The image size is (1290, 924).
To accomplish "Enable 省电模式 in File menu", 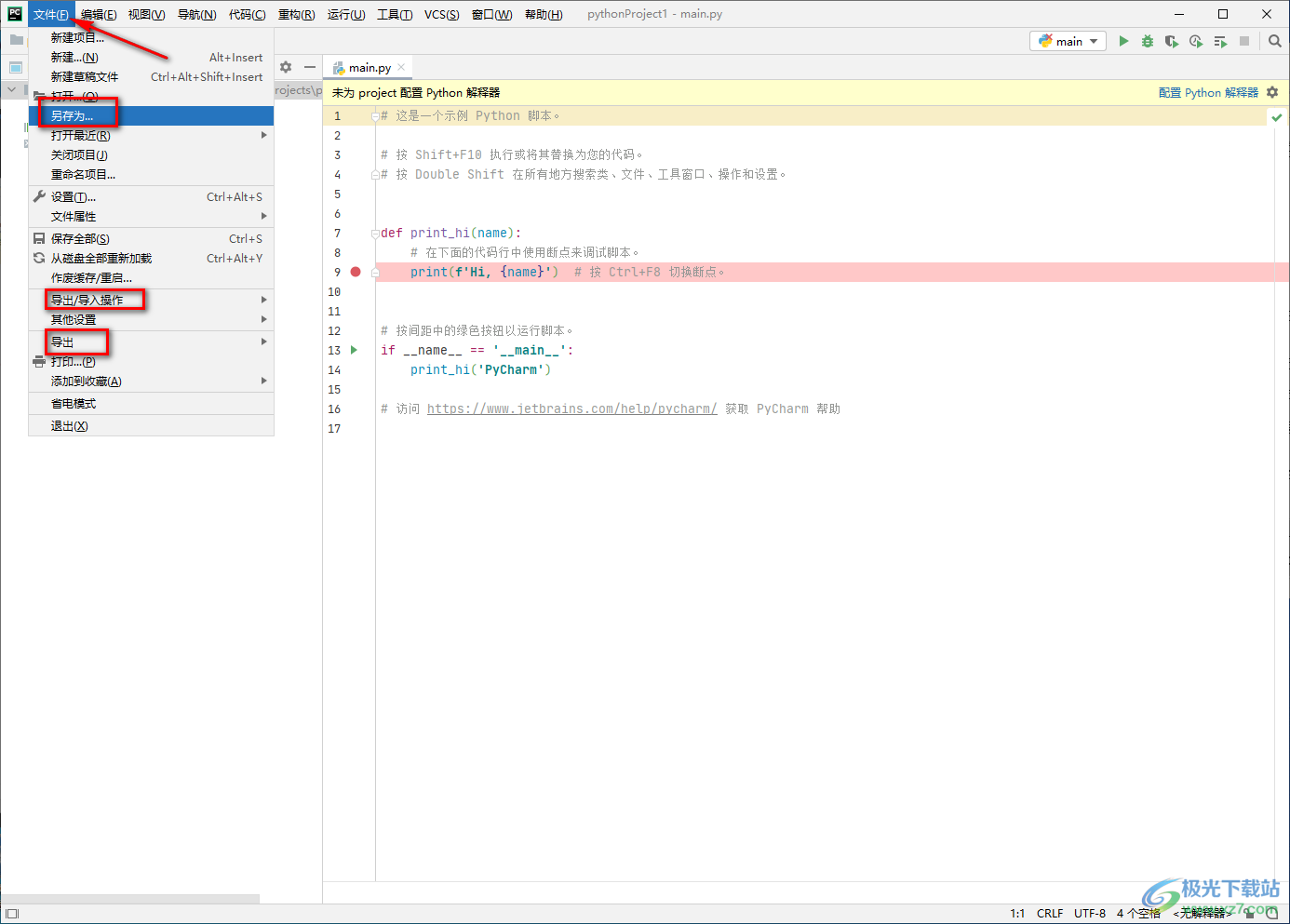I will (x=151, y=403).
